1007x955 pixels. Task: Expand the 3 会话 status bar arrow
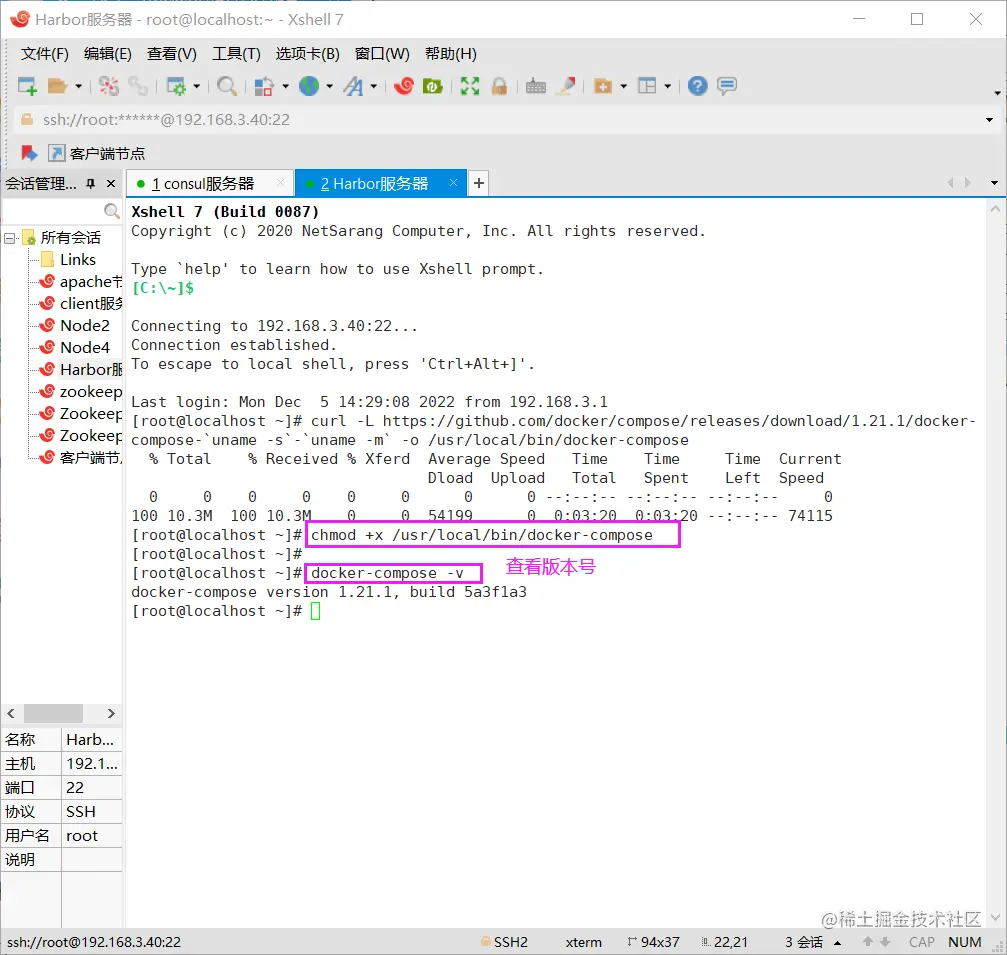[x=837, y=943]
